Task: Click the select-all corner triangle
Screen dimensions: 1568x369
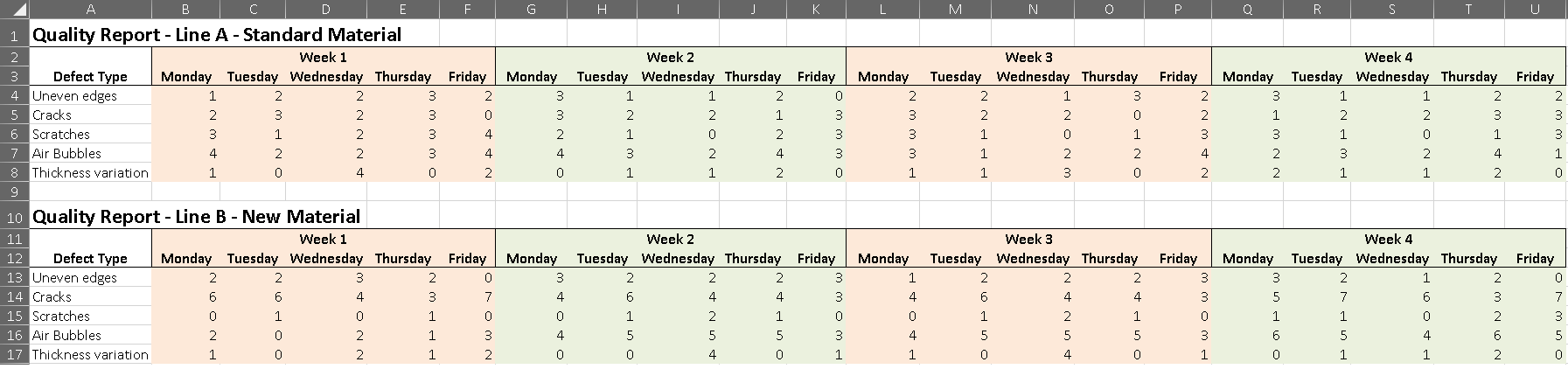Action: coord(15,10)
